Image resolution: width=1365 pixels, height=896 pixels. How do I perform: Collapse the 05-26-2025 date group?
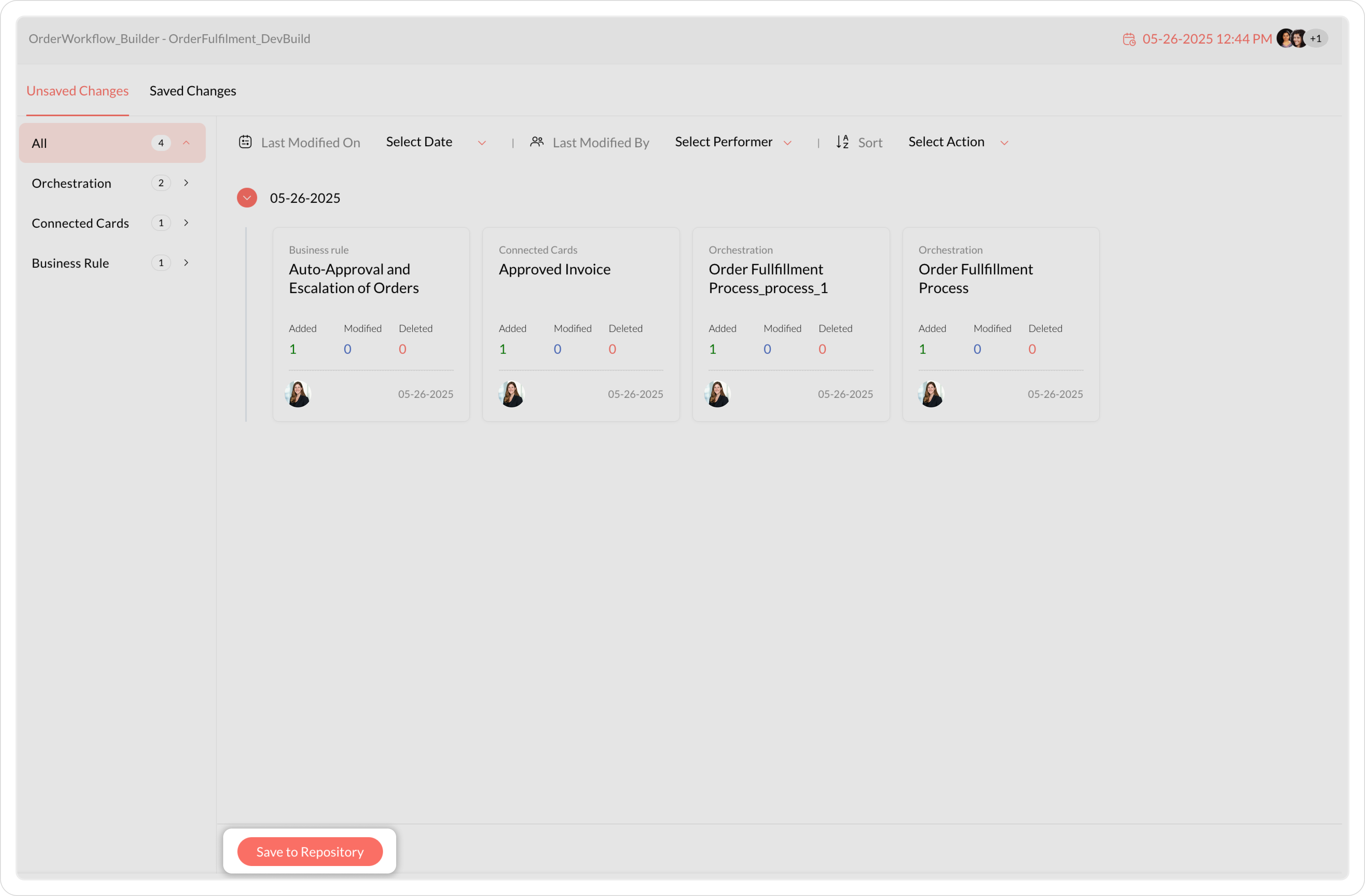[x=247, y=198]
